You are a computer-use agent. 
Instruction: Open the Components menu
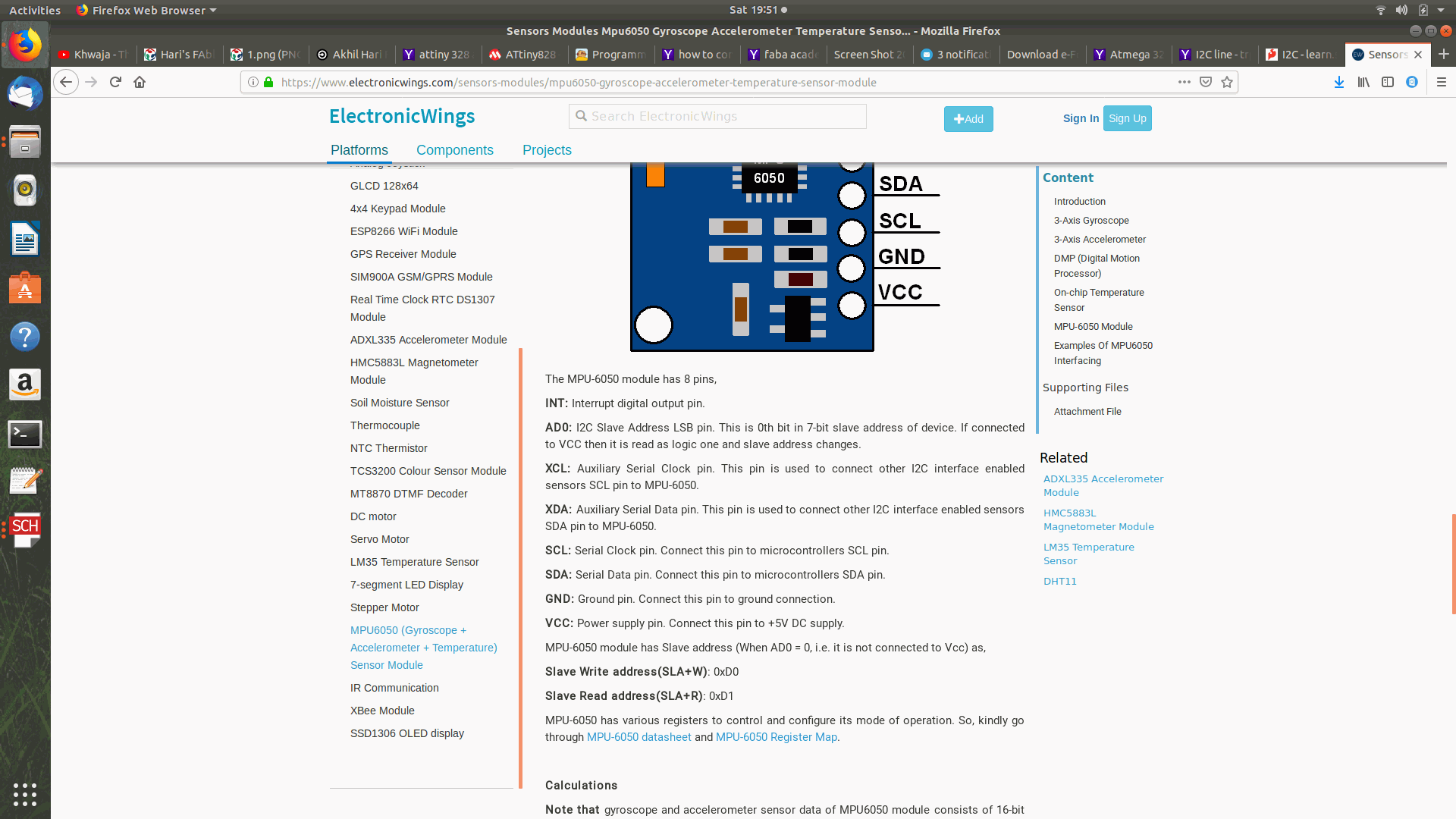pyautogui.click(x=454, y=150)
